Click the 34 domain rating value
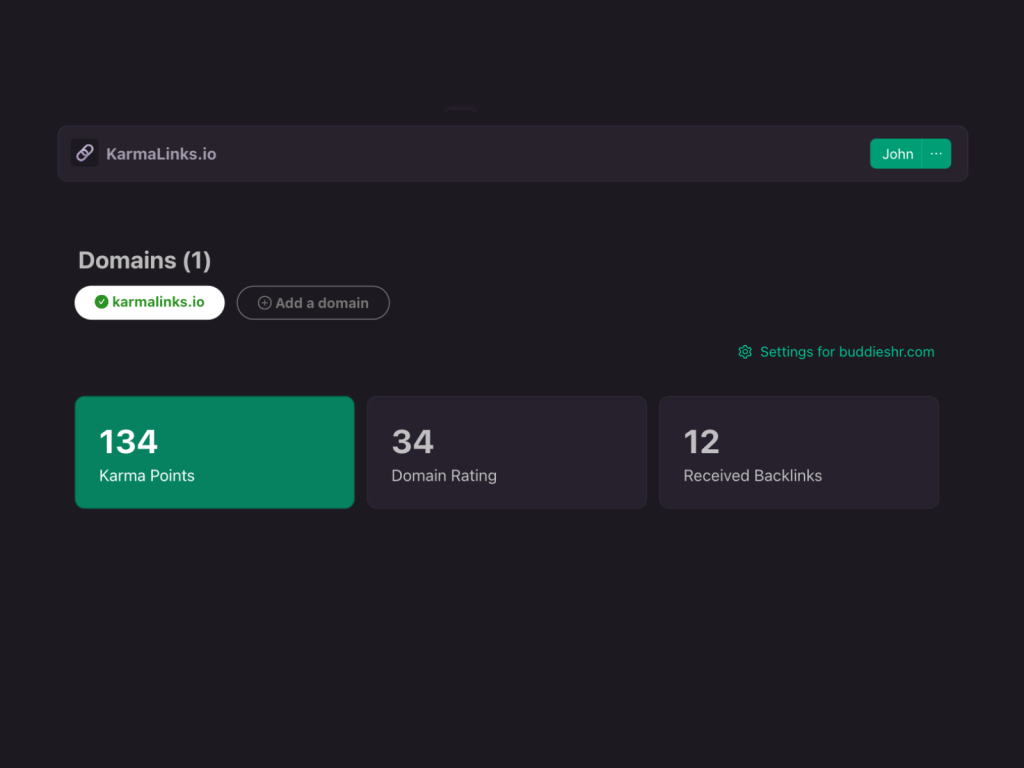 point(412,442)
